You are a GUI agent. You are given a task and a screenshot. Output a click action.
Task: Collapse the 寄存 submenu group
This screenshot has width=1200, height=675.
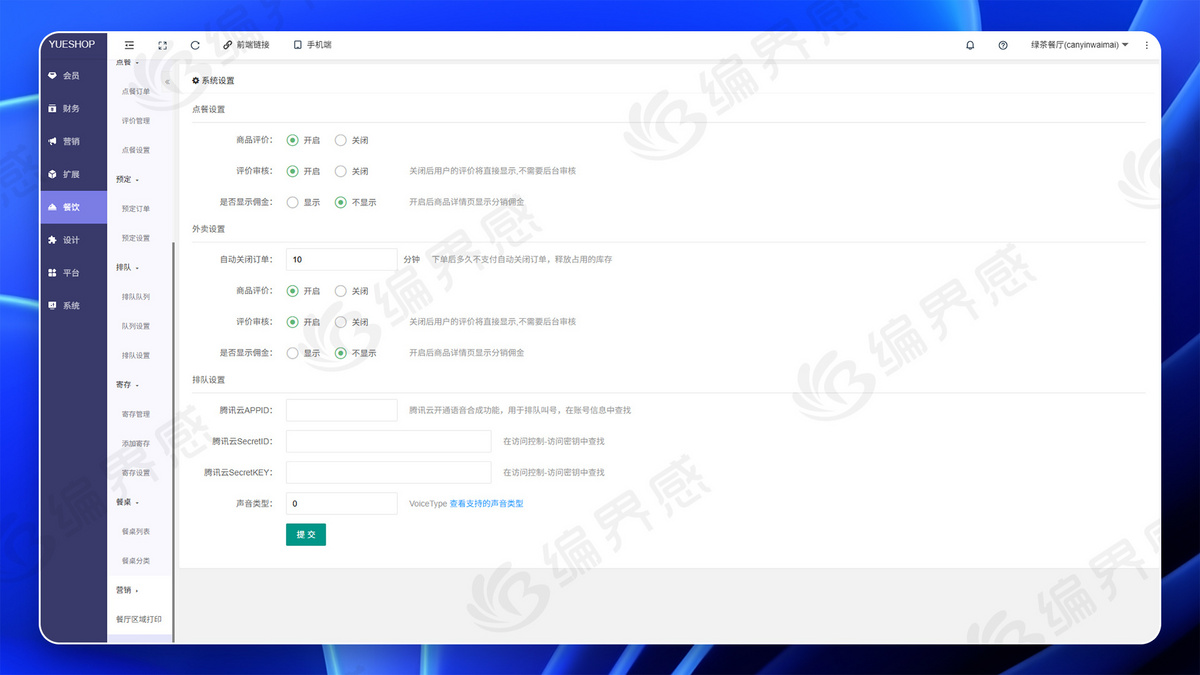(x=128, y=384)
